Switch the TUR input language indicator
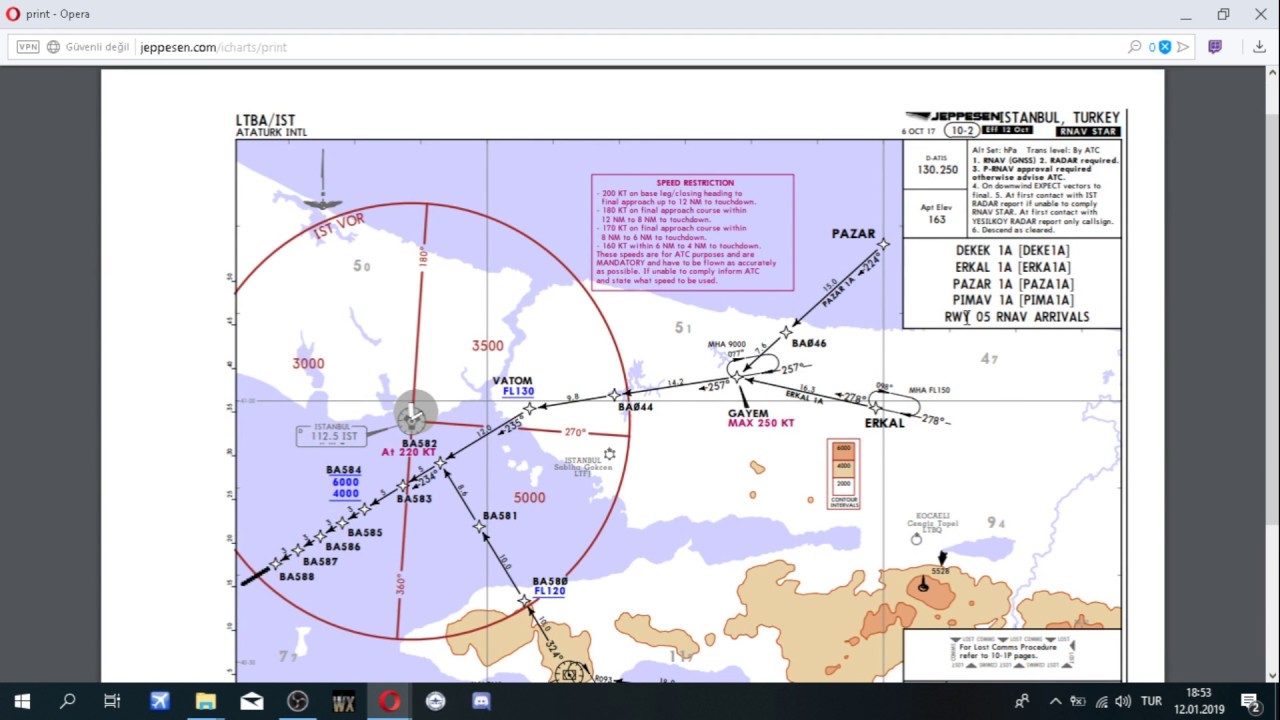 (1151, 701)
